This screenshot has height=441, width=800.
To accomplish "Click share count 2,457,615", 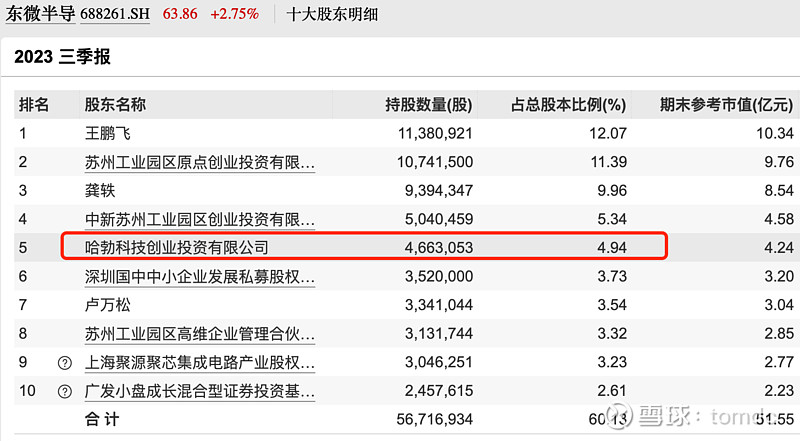I will [x=439, y=391].
